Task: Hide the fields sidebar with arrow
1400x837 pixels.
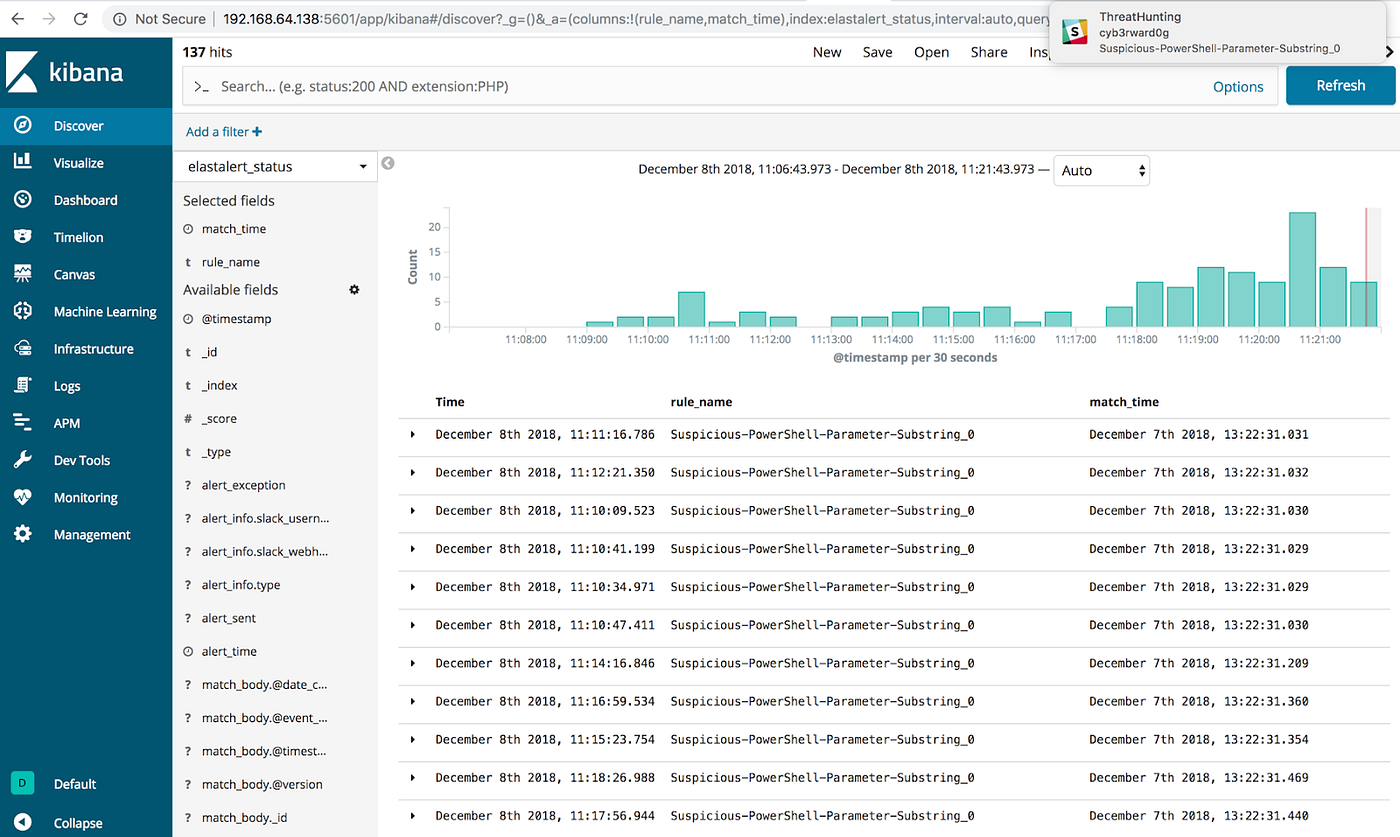Action: [388, 163]
